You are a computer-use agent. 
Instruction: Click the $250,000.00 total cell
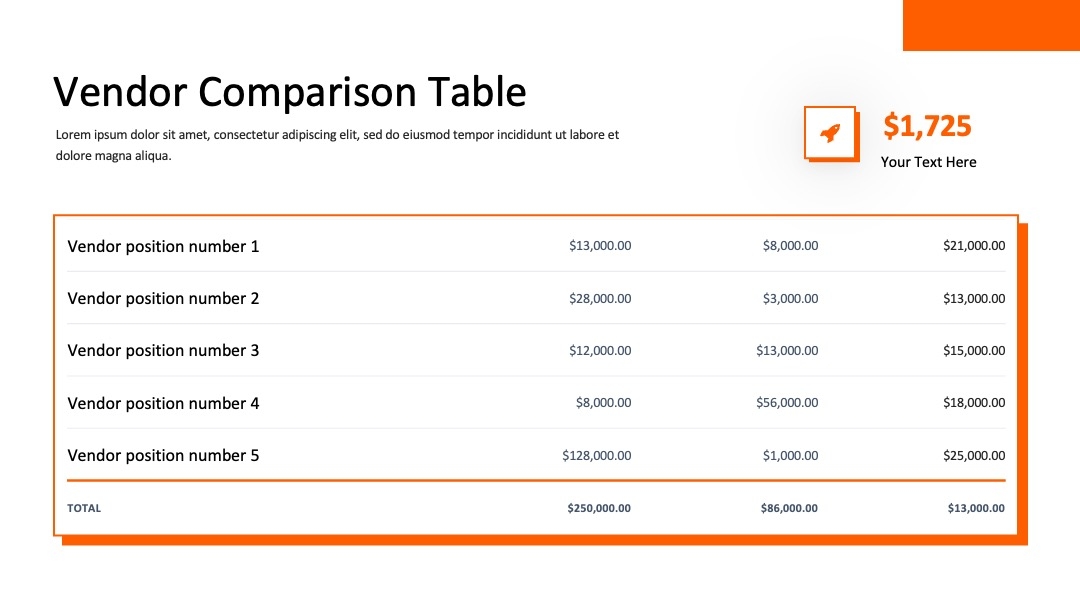click(599, 508)
